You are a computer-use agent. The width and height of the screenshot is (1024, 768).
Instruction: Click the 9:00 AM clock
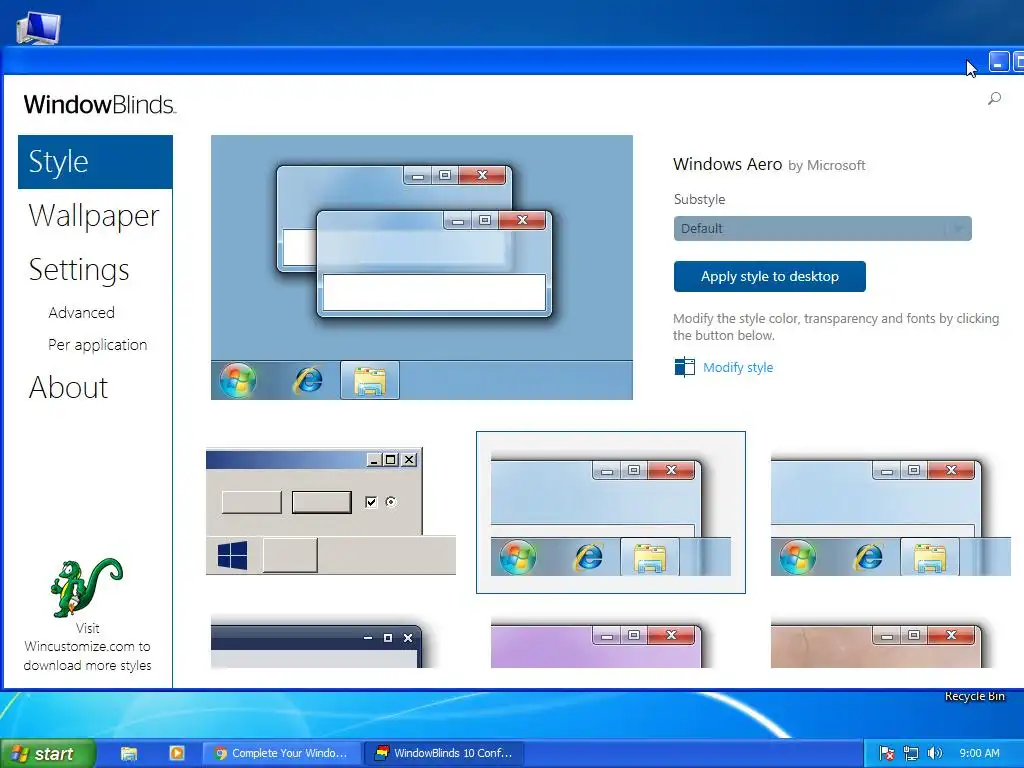[x=979, y=753]
